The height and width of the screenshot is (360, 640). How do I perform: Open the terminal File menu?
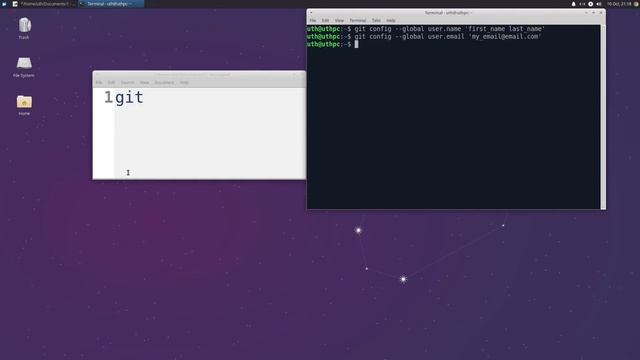[x=313, y=20]
